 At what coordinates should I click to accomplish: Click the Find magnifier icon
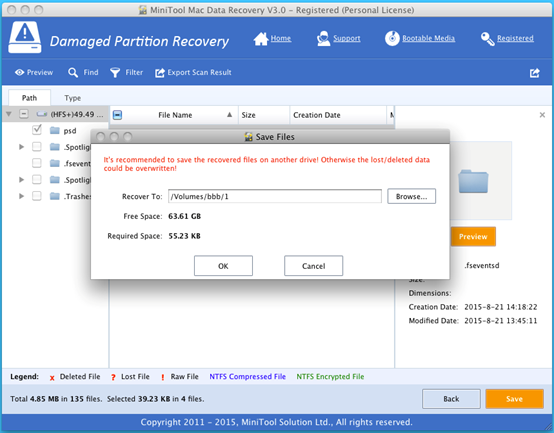[73, 73]
